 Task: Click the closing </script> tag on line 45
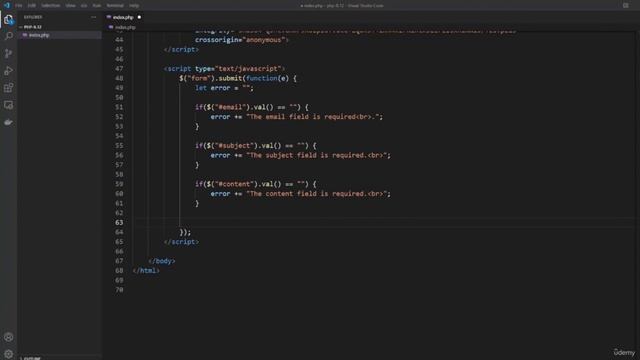[181, 49]
